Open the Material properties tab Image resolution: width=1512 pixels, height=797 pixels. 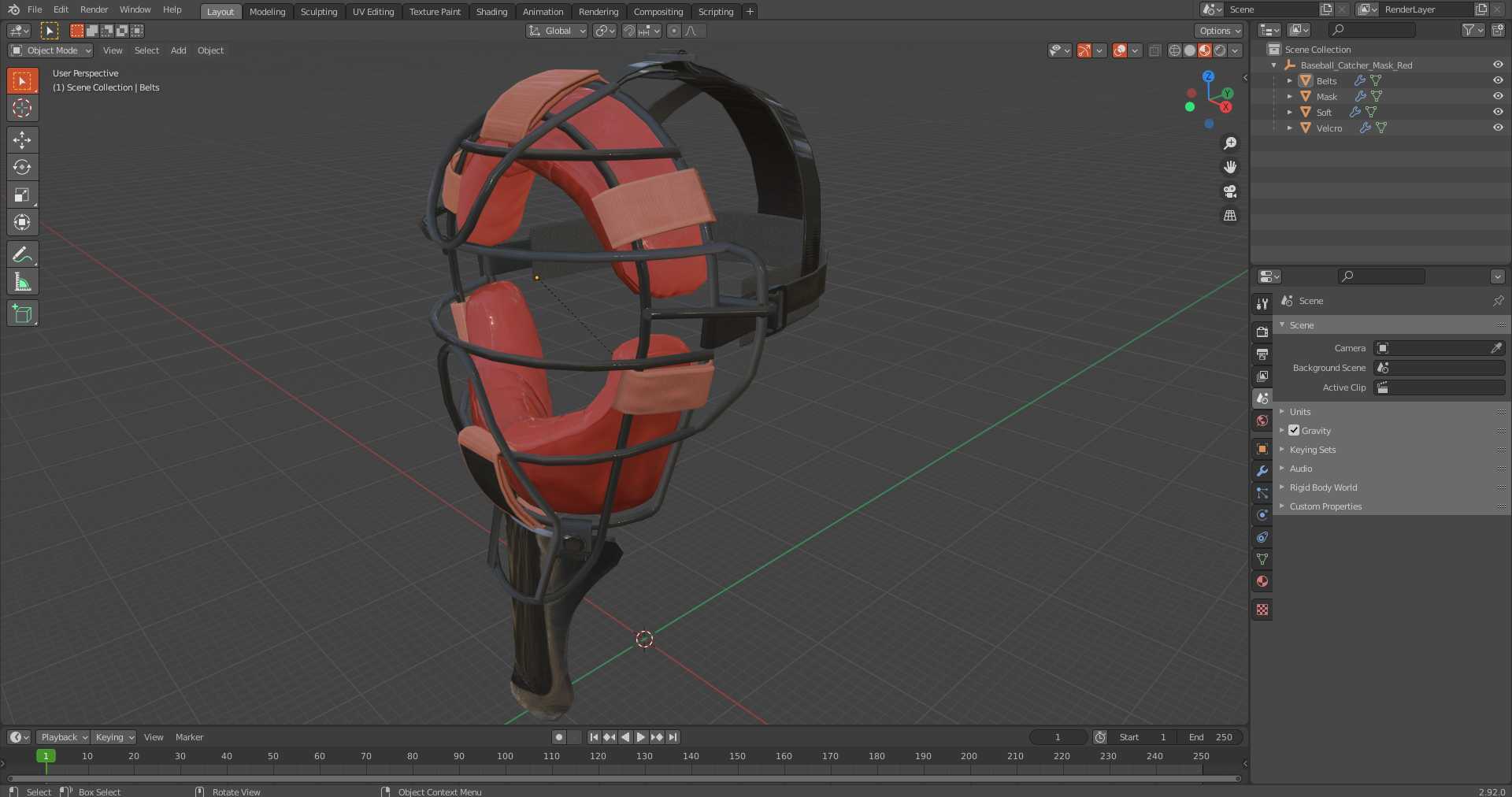click(x=1262, y=581)
